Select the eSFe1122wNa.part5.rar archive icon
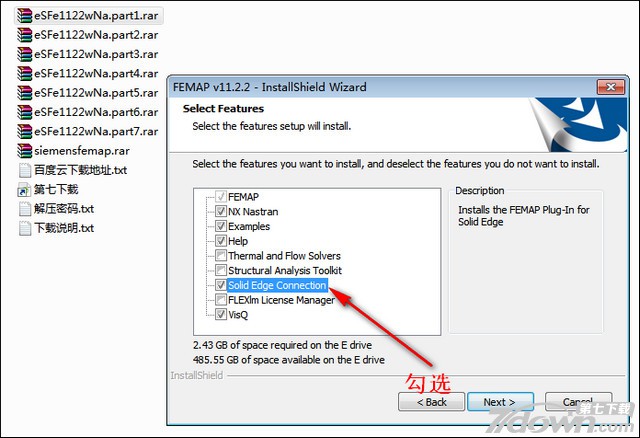This screenshot has width=640, height=438. click(24, 93)
